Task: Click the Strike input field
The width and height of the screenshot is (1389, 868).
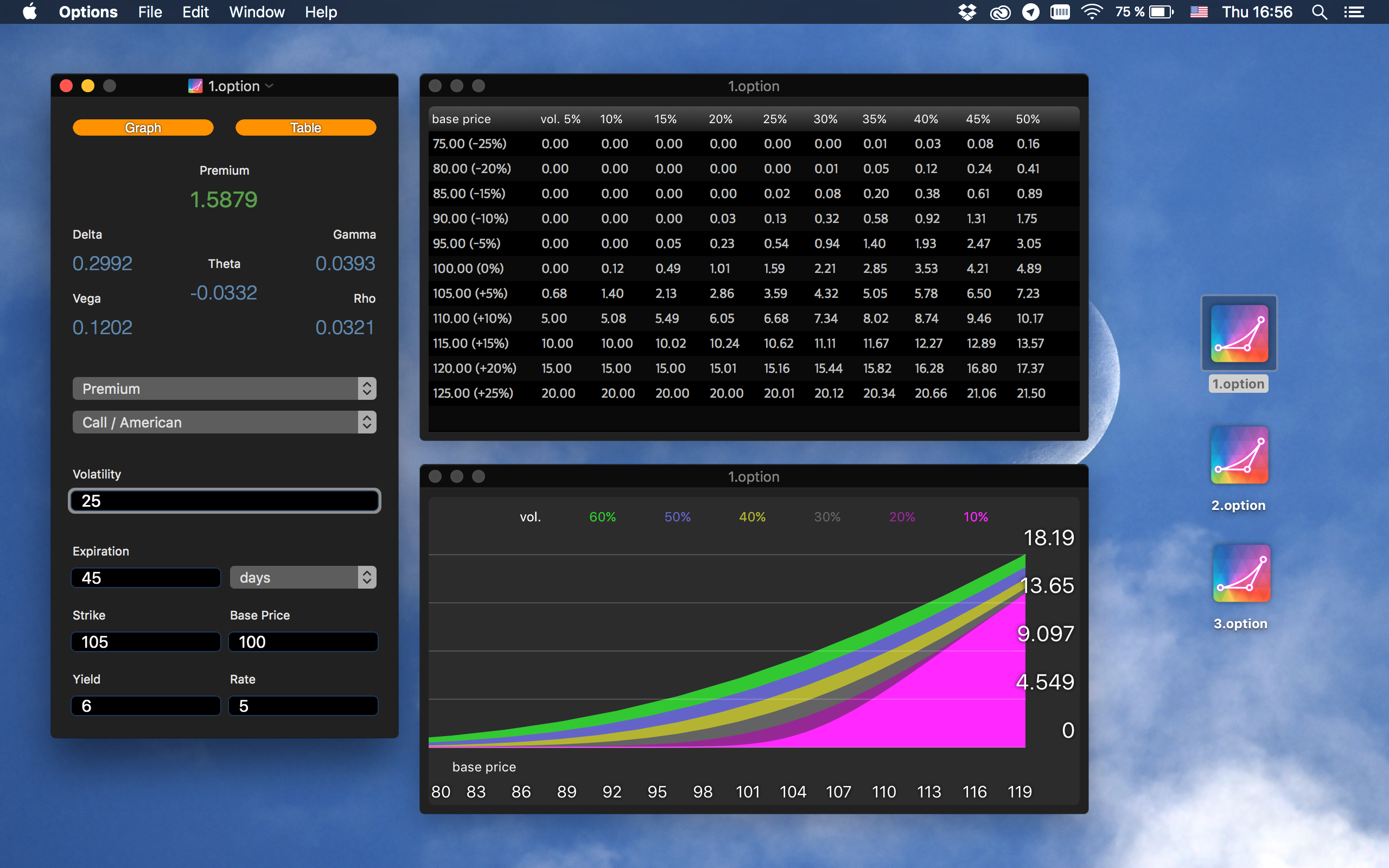Action: [x=146, y=642]
